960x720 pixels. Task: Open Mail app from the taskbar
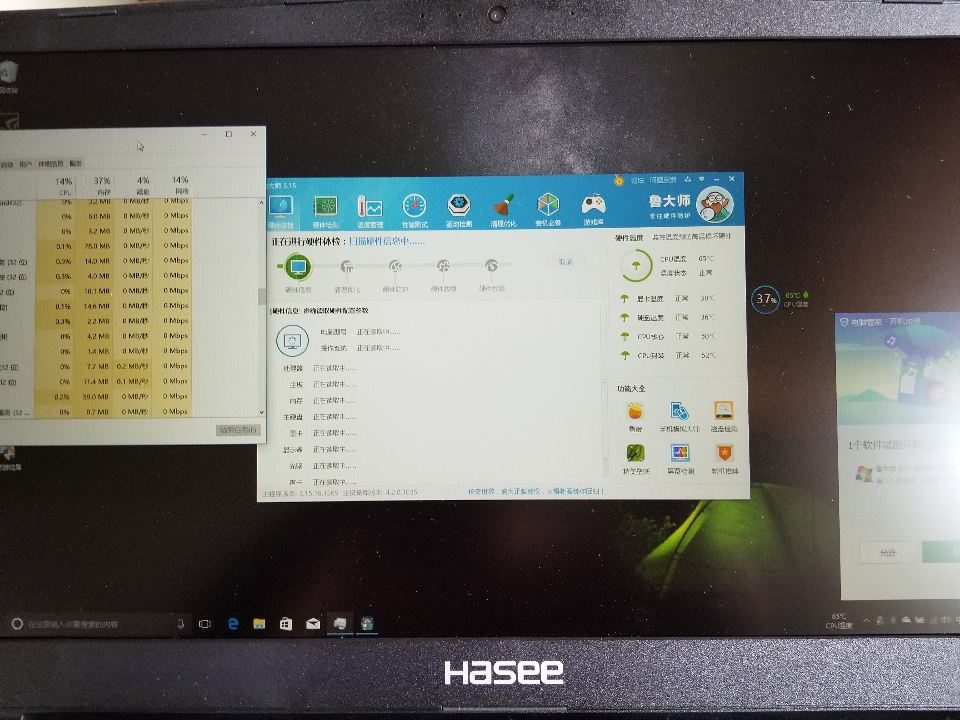pyautogui.click(x=313, y=624)
